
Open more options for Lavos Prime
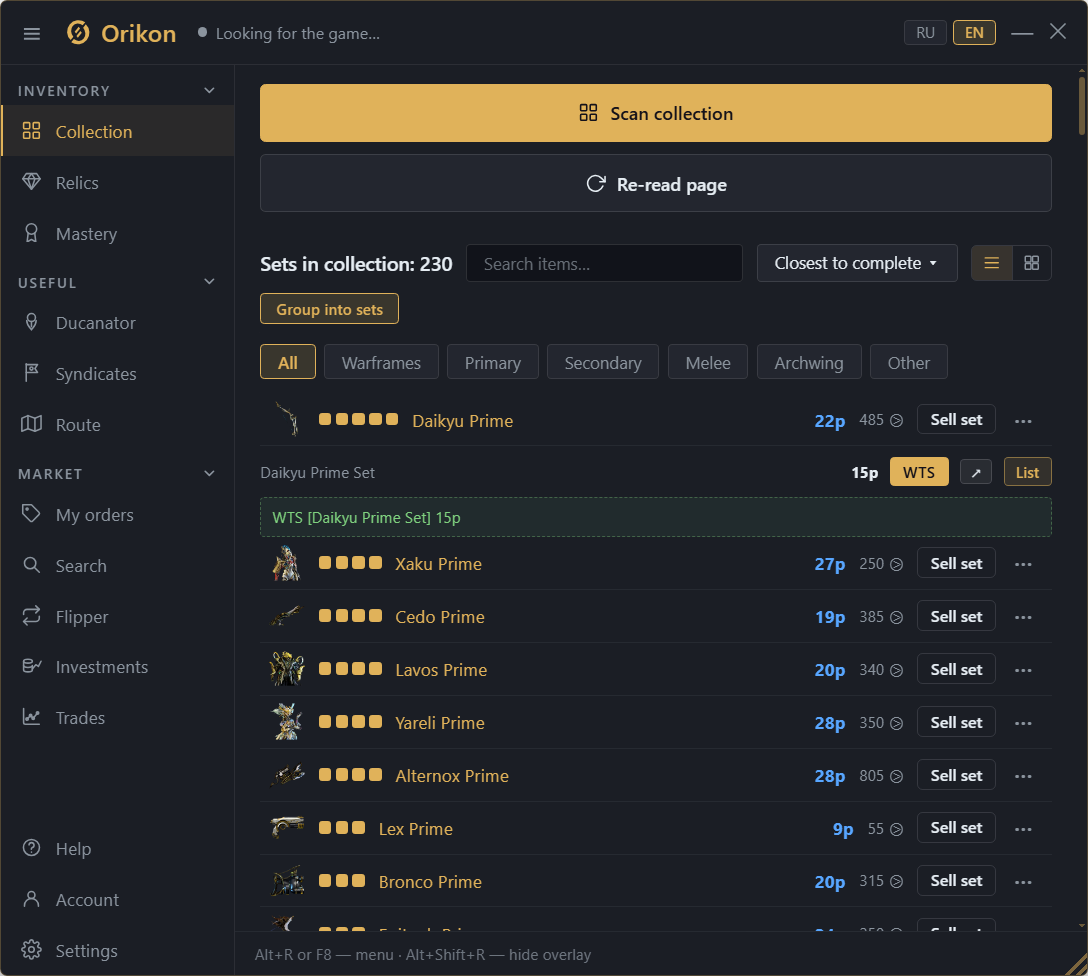pyautogui.click(x=1023, y=671)
